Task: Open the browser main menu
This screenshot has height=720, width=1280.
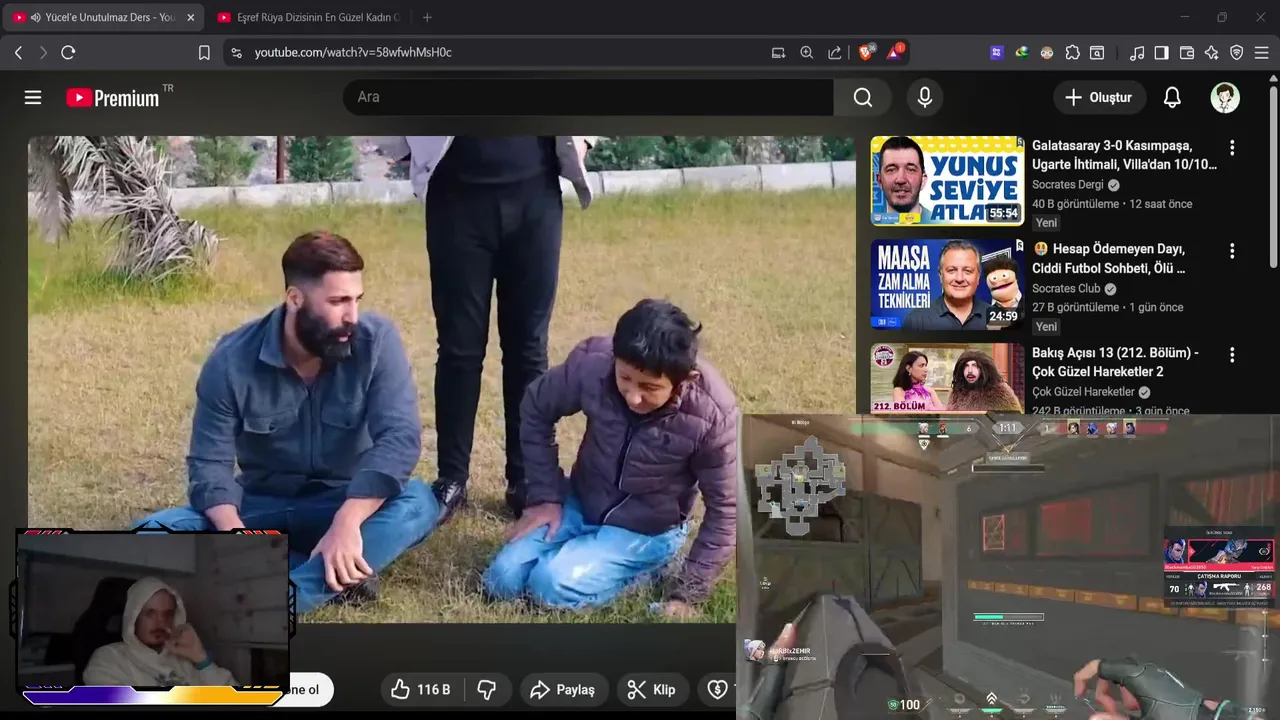Action: 1262,52
